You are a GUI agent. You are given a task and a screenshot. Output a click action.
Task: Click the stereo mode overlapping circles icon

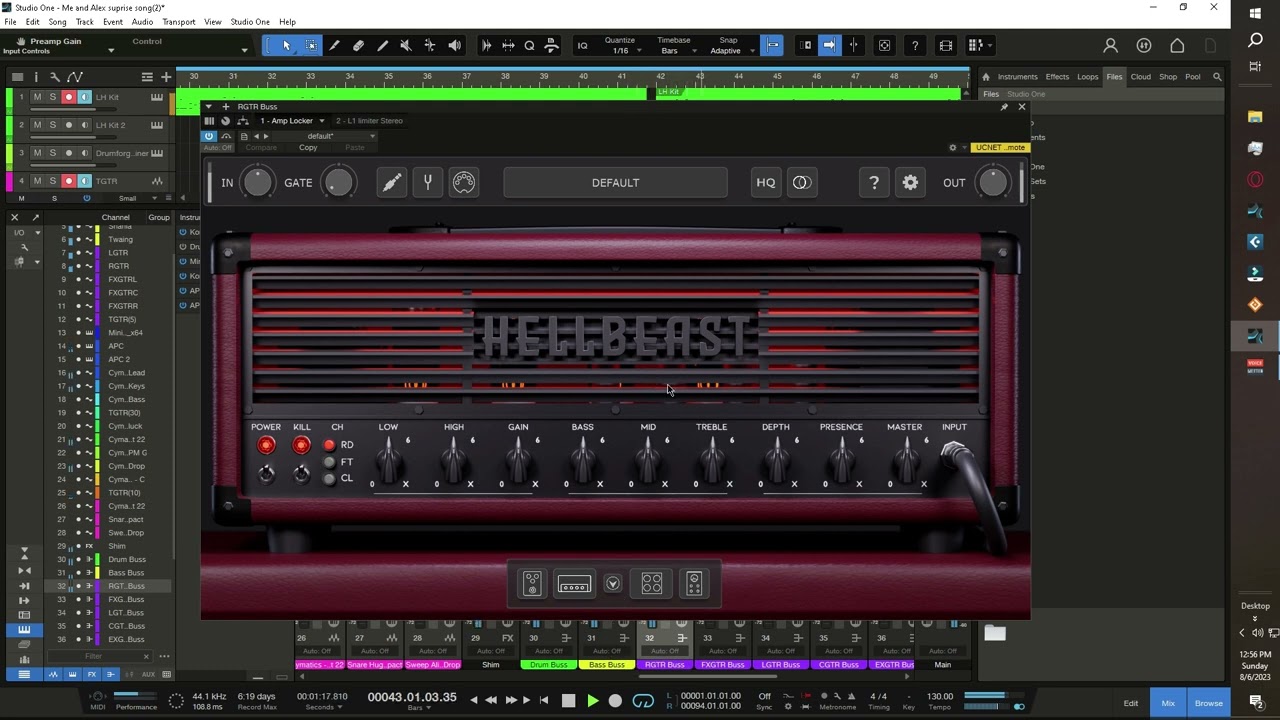pyautogui.click(x=802, y=183)
